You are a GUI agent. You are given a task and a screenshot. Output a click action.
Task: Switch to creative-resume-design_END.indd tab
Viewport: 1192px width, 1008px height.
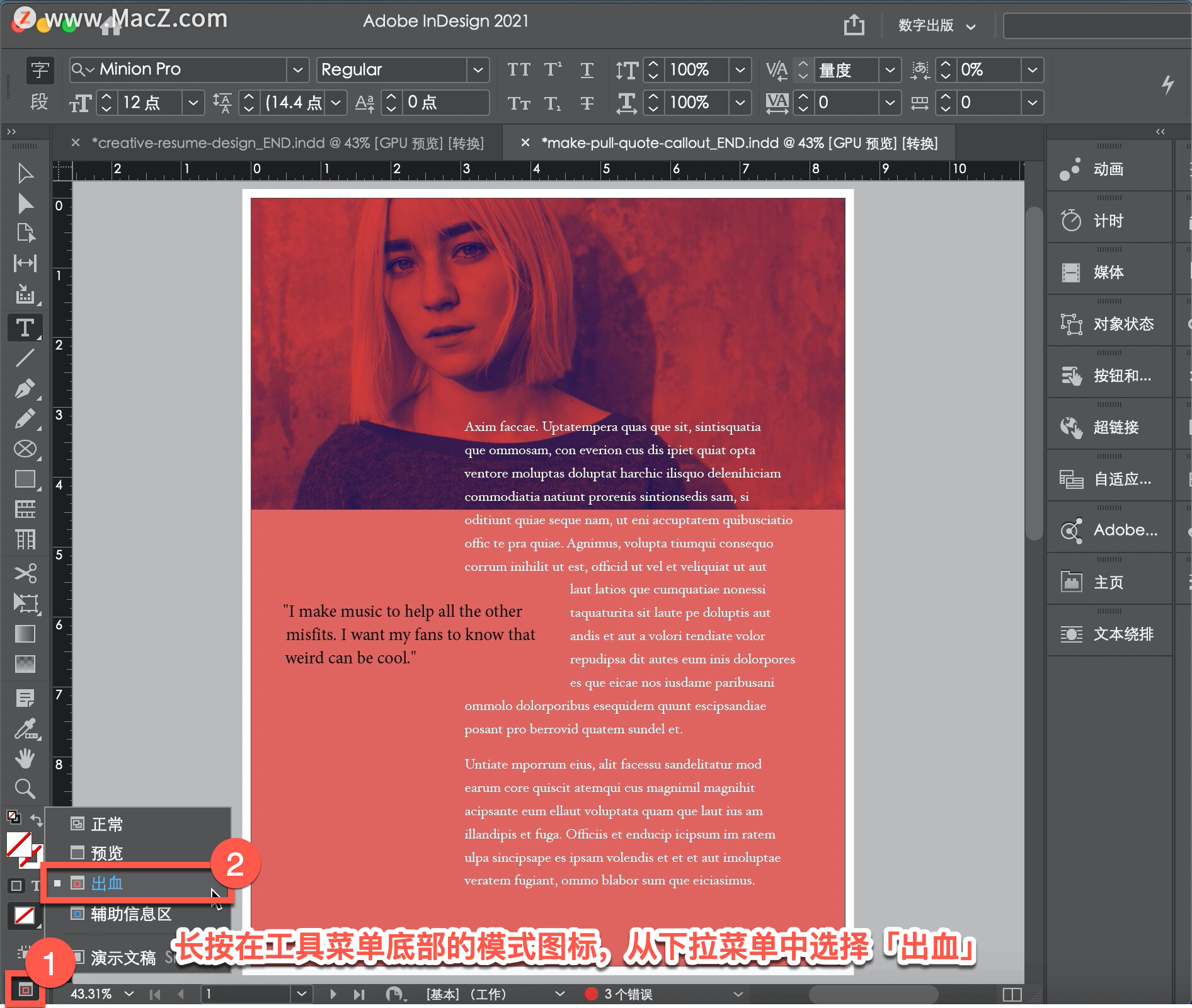(287, 143)
